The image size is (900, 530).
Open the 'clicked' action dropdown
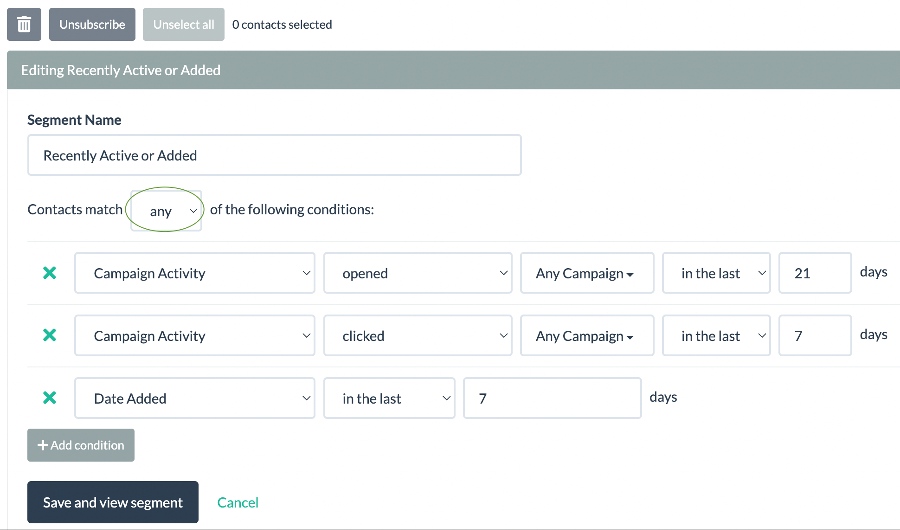tap(418, 335)
